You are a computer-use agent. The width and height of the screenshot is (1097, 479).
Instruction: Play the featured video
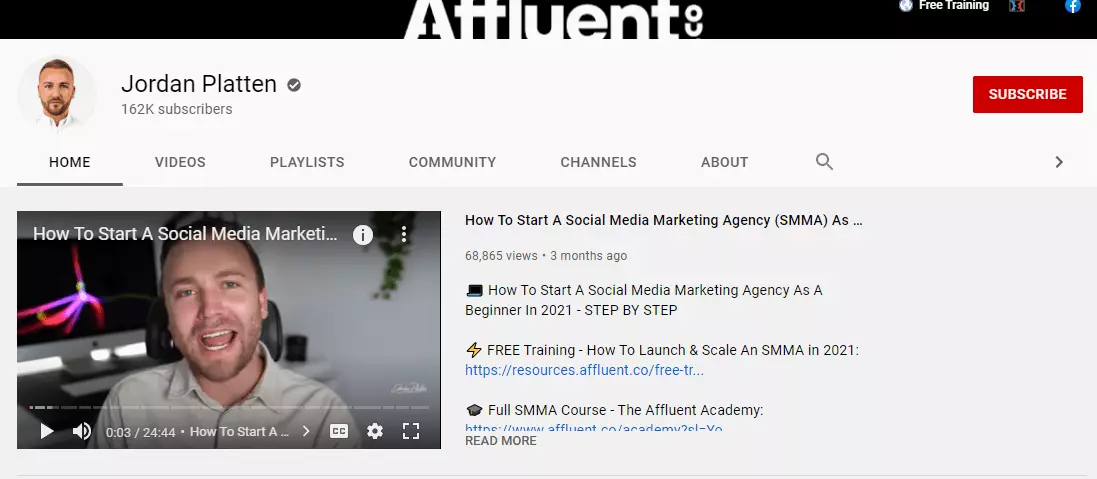click(47, 431)
